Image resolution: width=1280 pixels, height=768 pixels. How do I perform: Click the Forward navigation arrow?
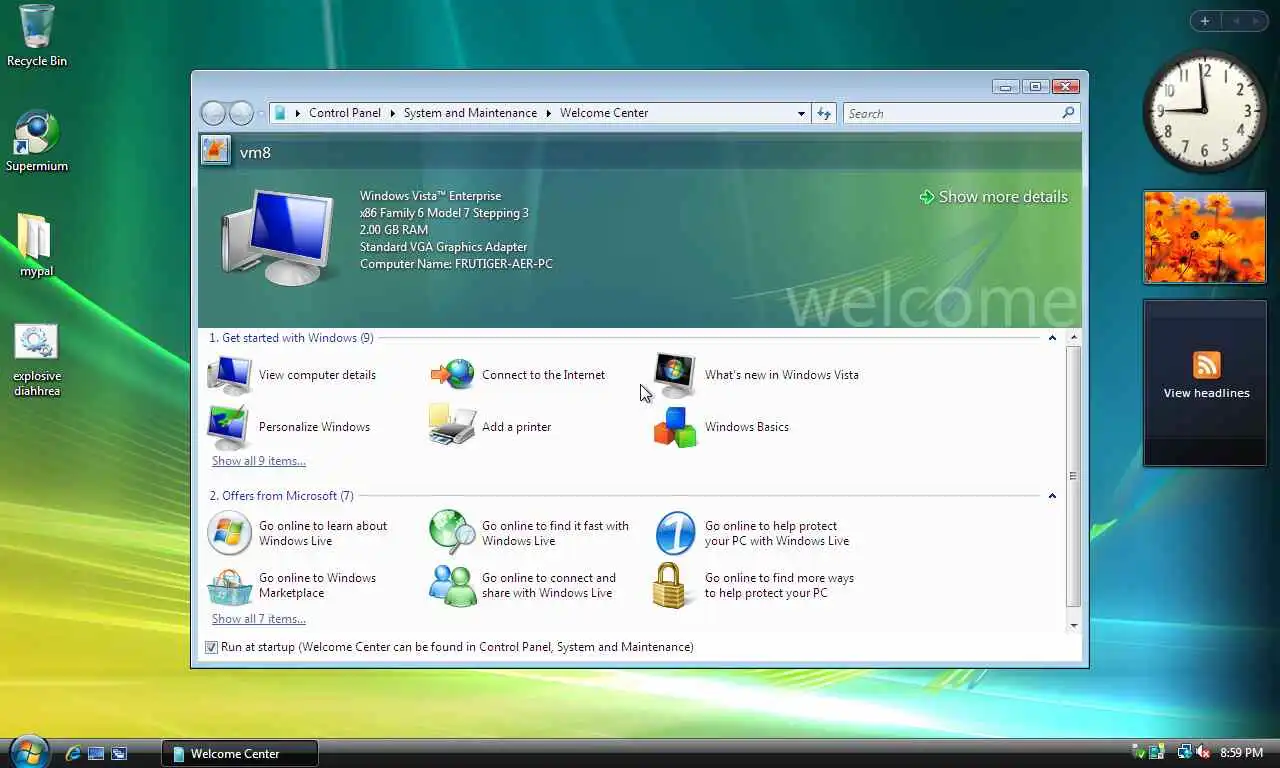(241, 113)
